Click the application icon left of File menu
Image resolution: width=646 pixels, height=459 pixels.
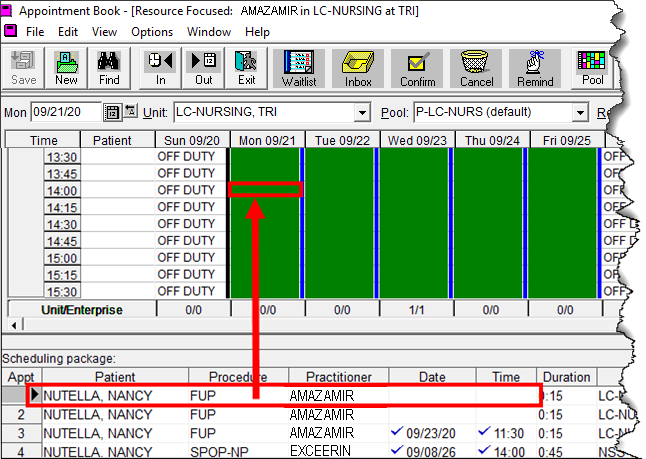click(10, 31)
